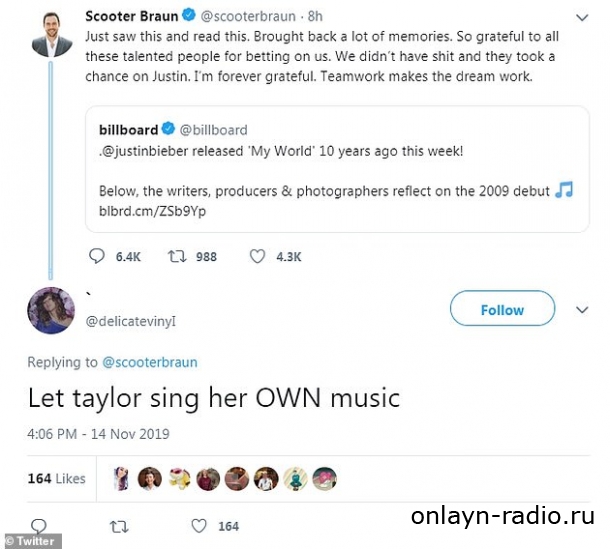The height and width of the screenshot is (549, 610).
Task: Click the 4:06 PM - 14 Nov 2019 timestamp
Action: point(98,434)
